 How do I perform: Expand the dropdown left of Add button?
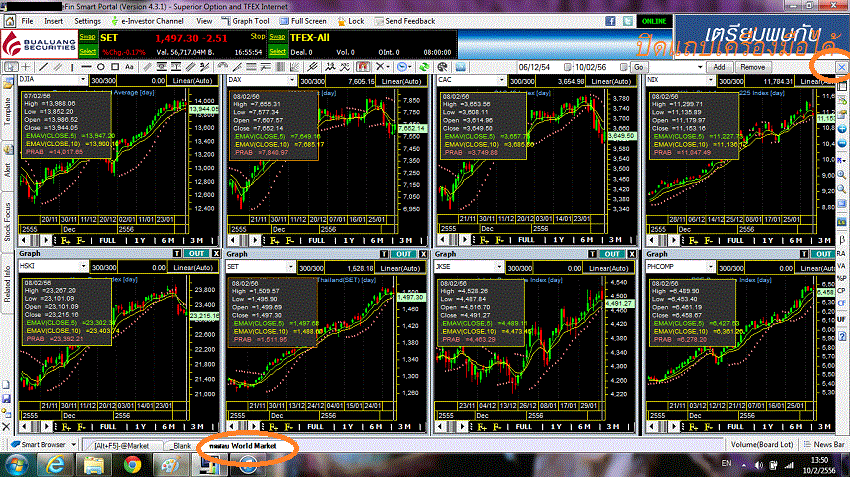click(x=700, y=67)
